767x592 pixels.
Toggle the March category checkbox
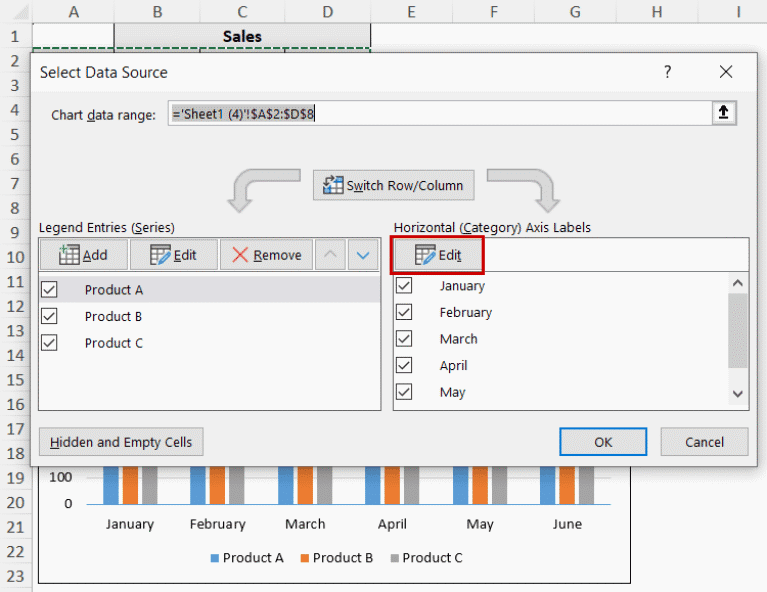pyautogui.click(x=404, y=339)
